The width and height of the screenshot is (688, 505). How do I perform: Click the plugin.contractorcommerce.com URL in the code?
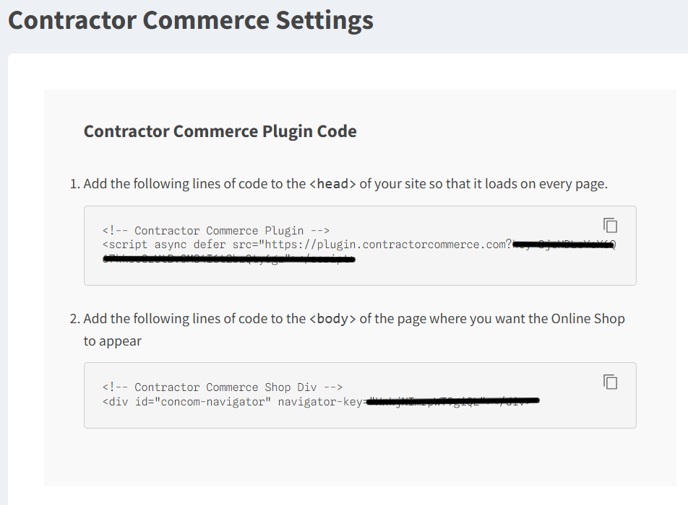coord(400,244)
